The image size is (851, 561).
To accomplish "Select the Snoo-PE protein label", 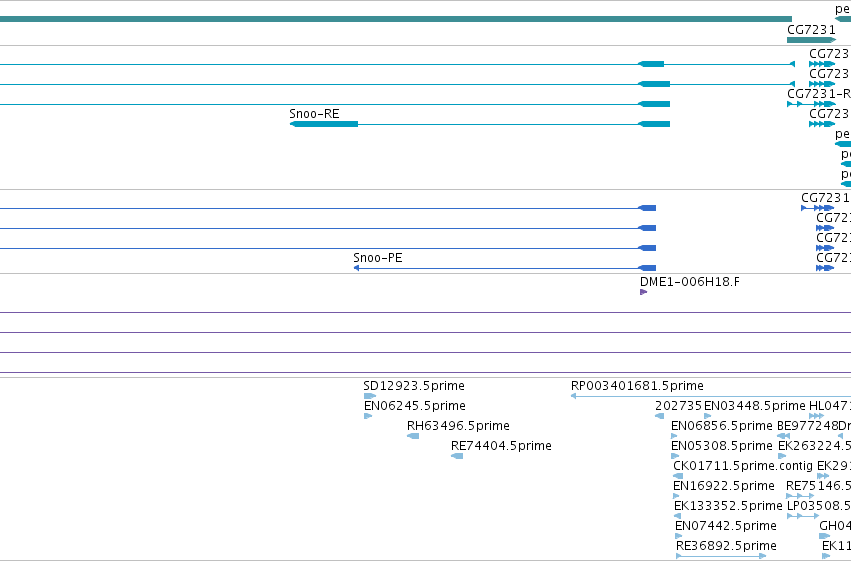I will tap(378, 258).
